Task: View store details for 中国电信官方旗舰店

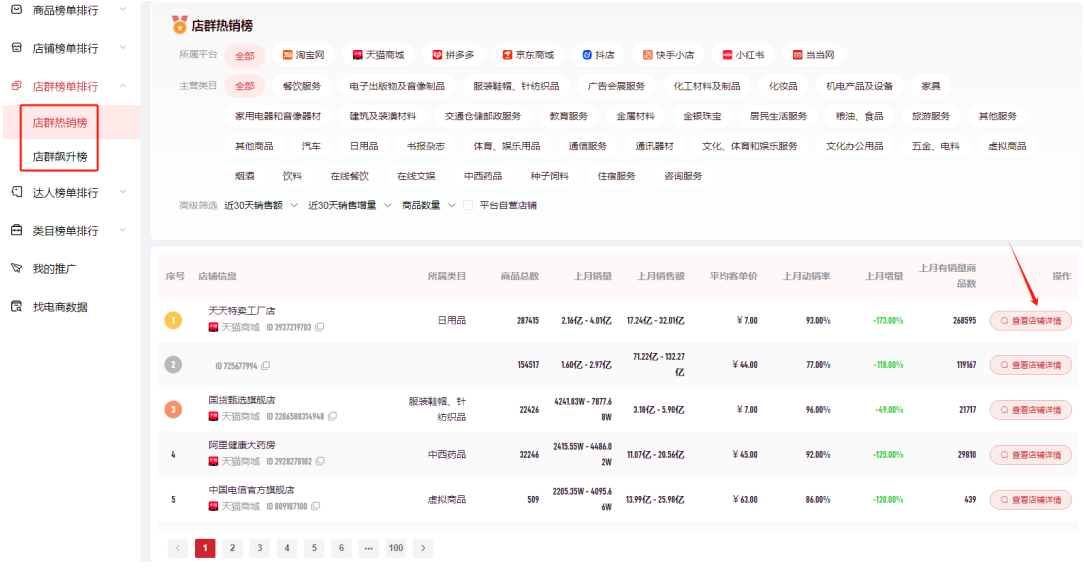Action: [x=1031, y=500]
